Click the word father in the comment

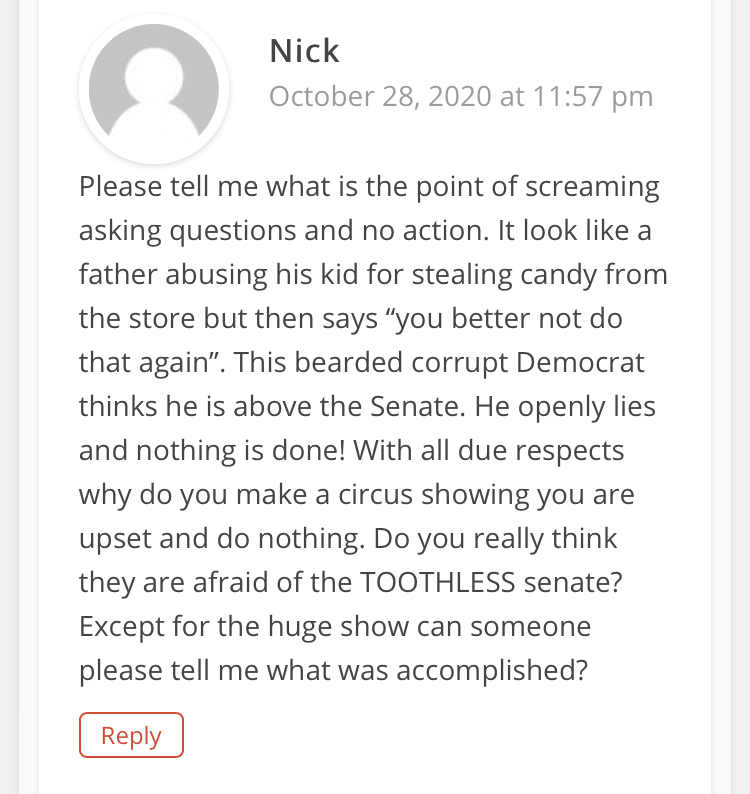pyautogui.click(x=120, y=274)
